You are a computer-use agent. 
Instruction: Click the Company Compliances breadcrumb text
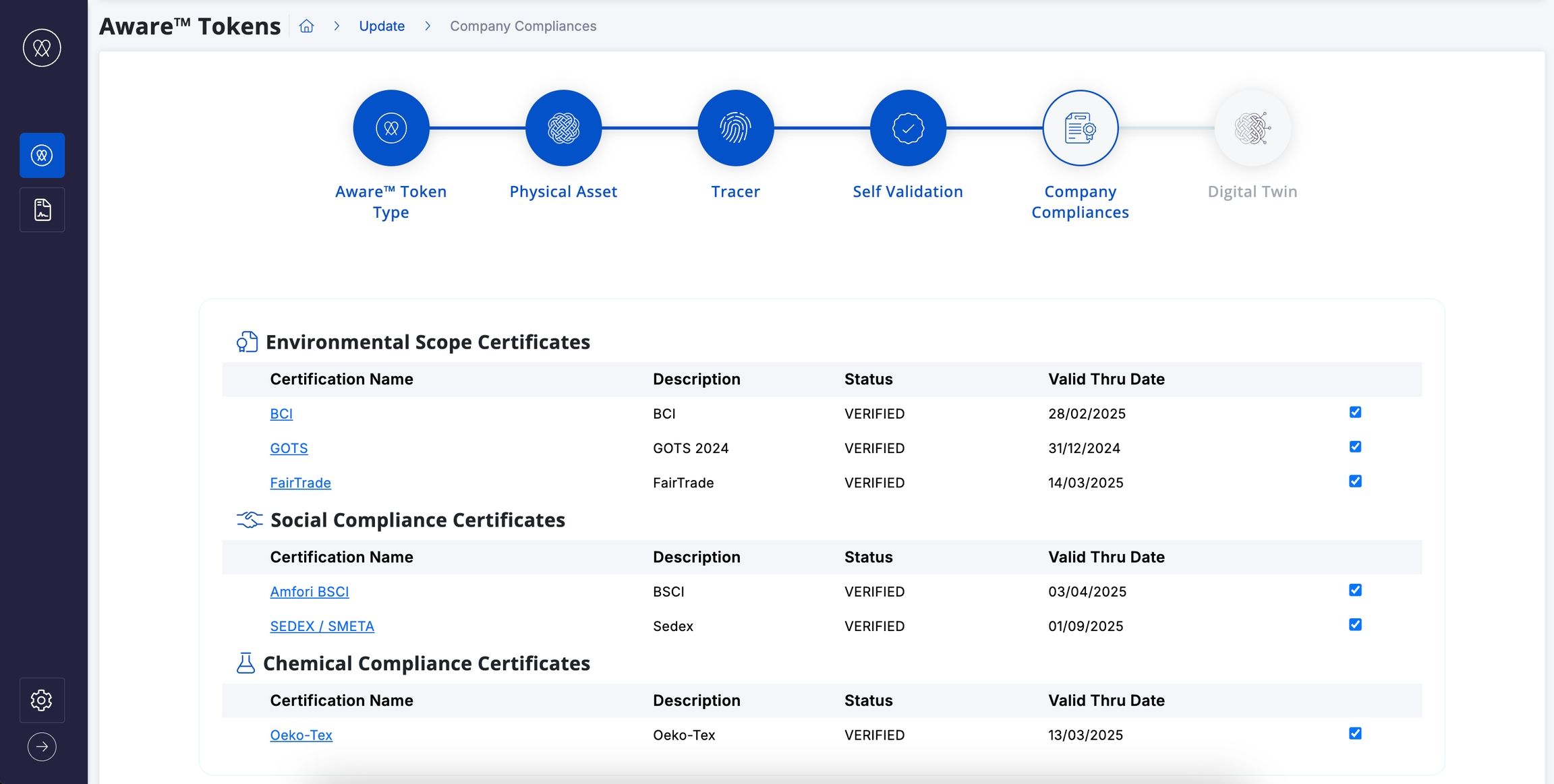coord(523,26)
